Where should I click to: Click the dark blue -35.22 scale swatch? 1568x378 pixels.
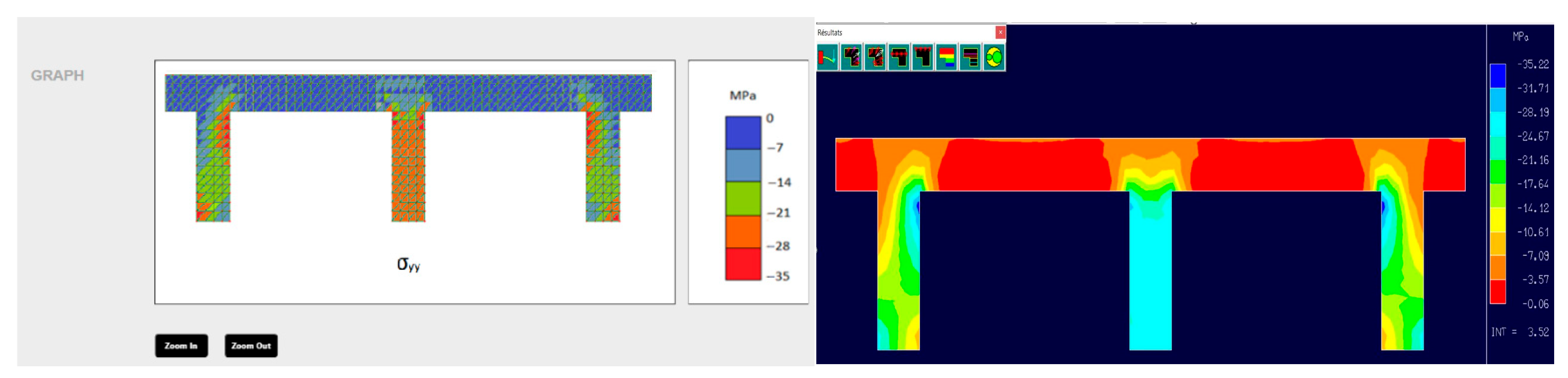point(1497,76)
